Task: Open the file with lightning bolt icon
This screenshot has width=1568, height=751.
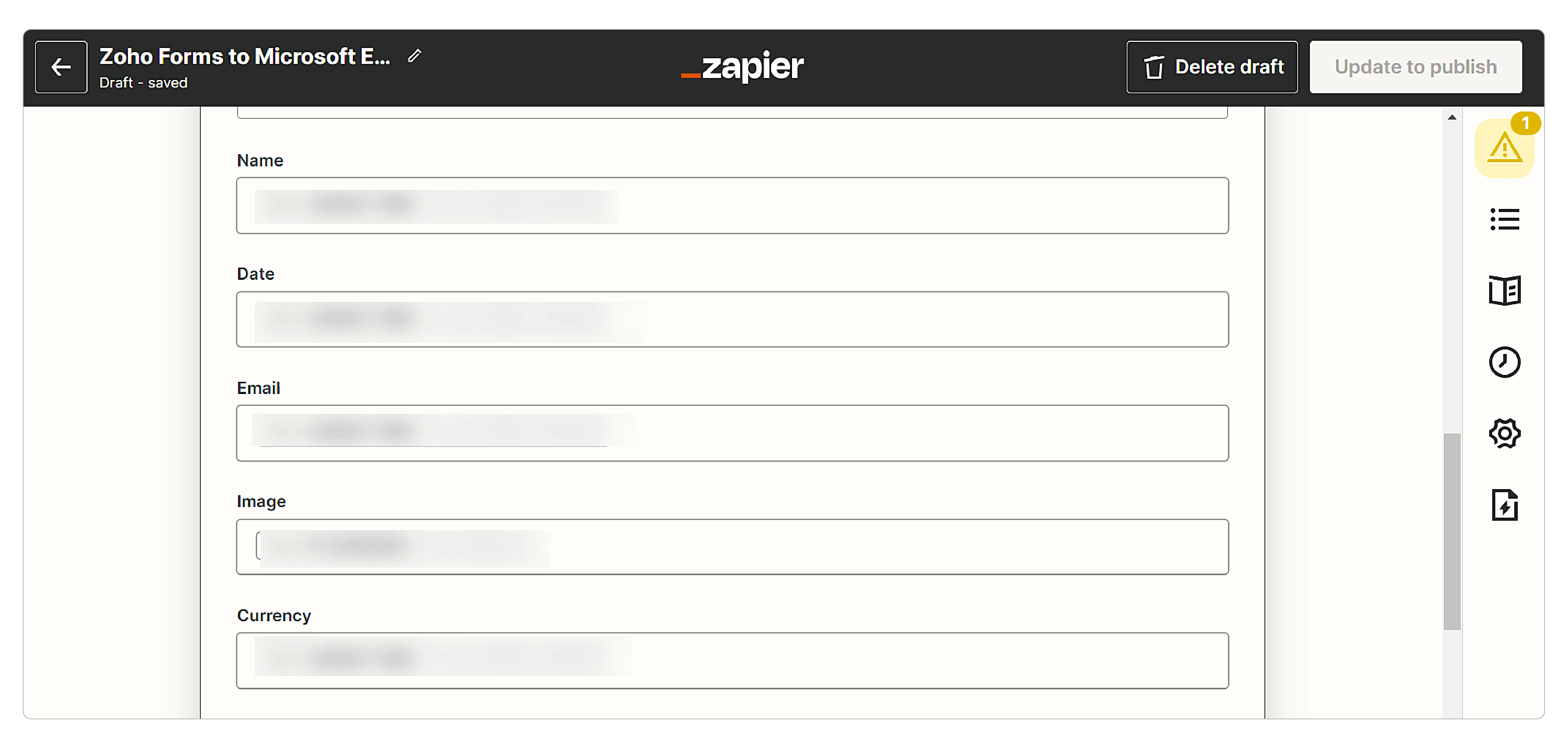Action: pos(1505,504)
